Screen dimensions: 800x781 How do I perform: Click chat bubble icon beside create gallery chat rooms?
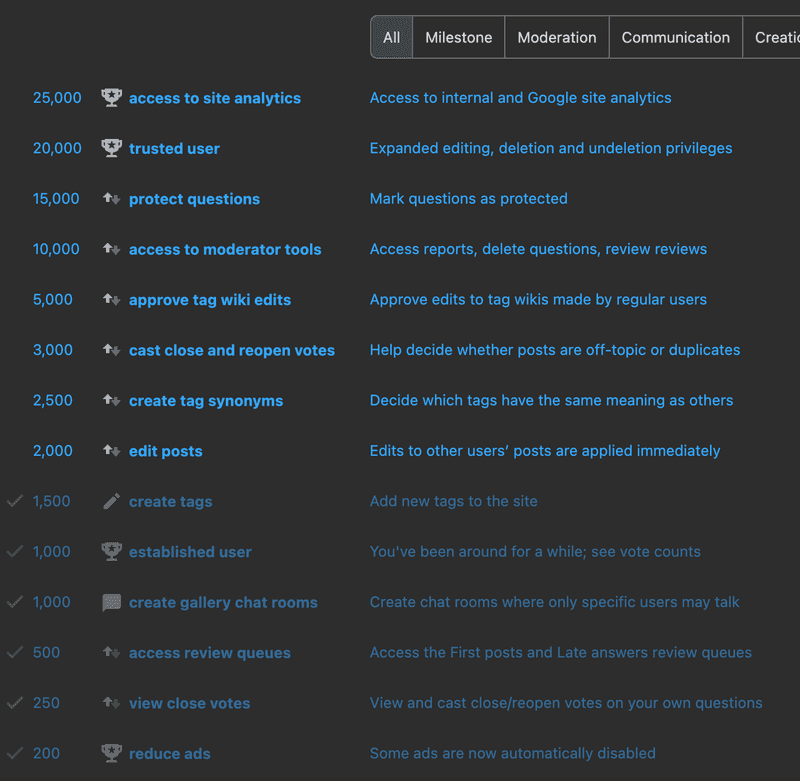111,602
